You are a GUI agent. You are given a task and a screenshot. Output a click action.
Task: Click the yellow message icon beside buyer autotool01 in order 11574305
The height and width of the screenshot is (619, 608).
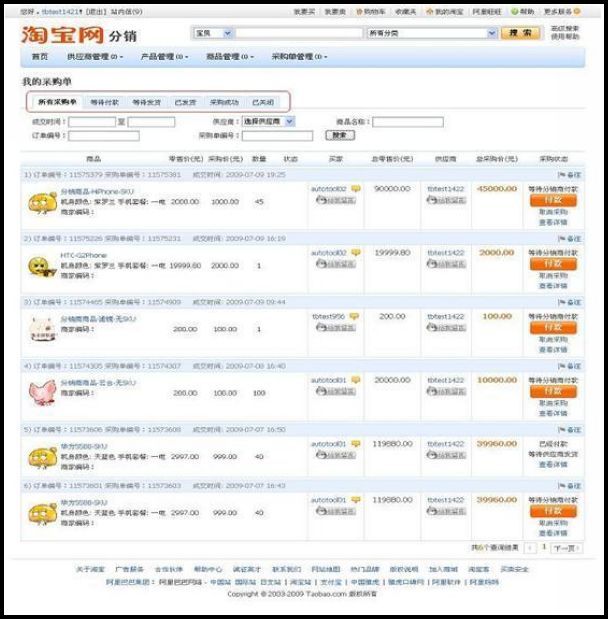(355, 380)
